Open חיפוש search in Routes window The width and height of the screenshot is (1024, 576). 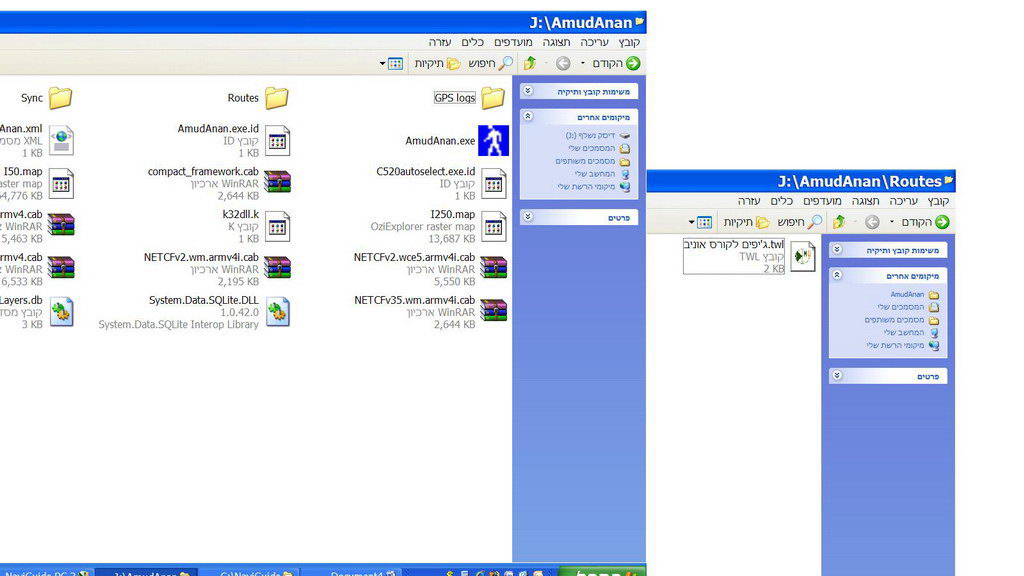coord(799,222)
